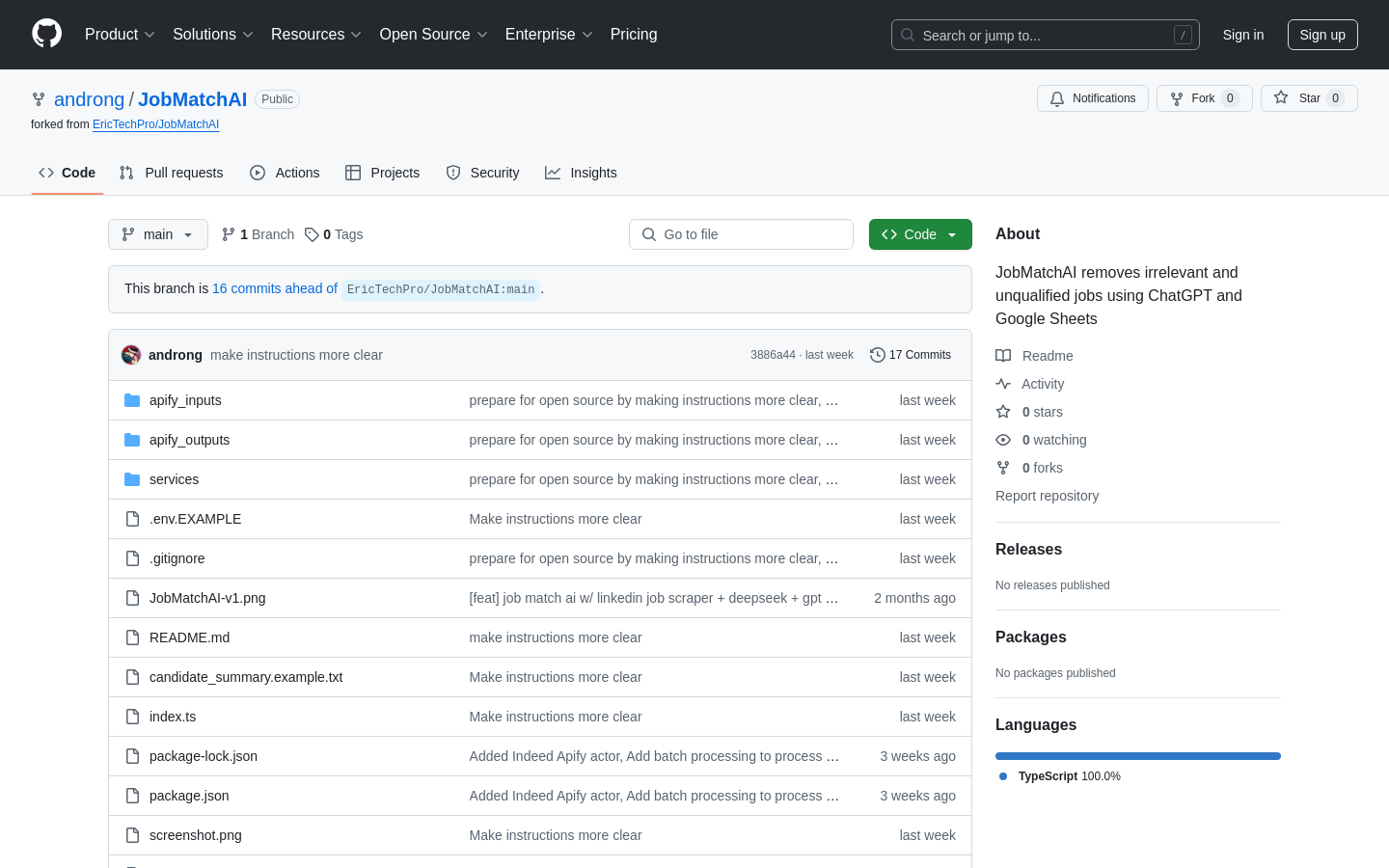The height and width of the screenshot is (868, 1389).
Task: Click the TypeScript 100.0% language entry
Action: pos(1060,776)
